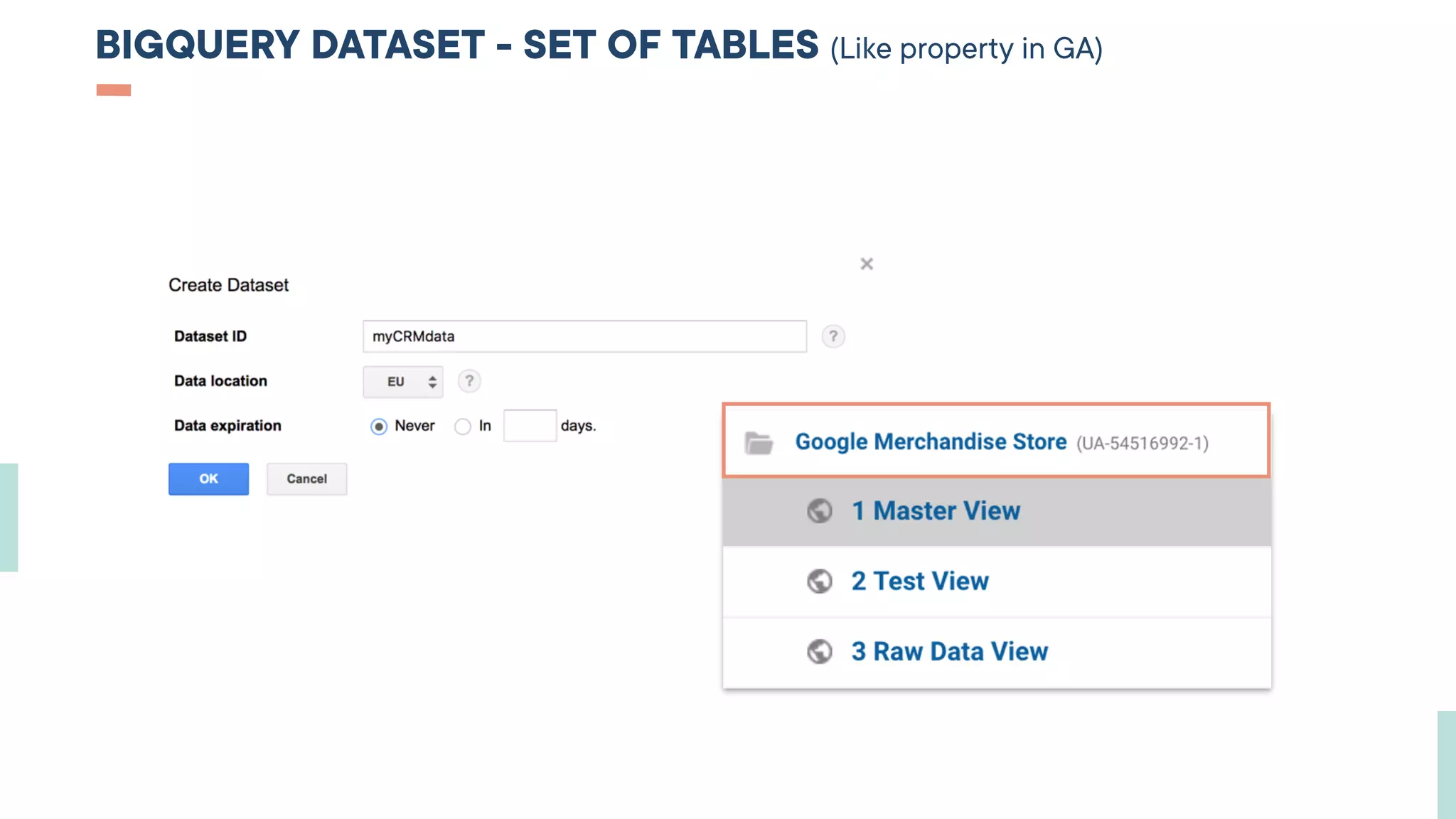Select the 'In' days expiration option
This screenshot has width=1456, height=819.
pos(463,427)
